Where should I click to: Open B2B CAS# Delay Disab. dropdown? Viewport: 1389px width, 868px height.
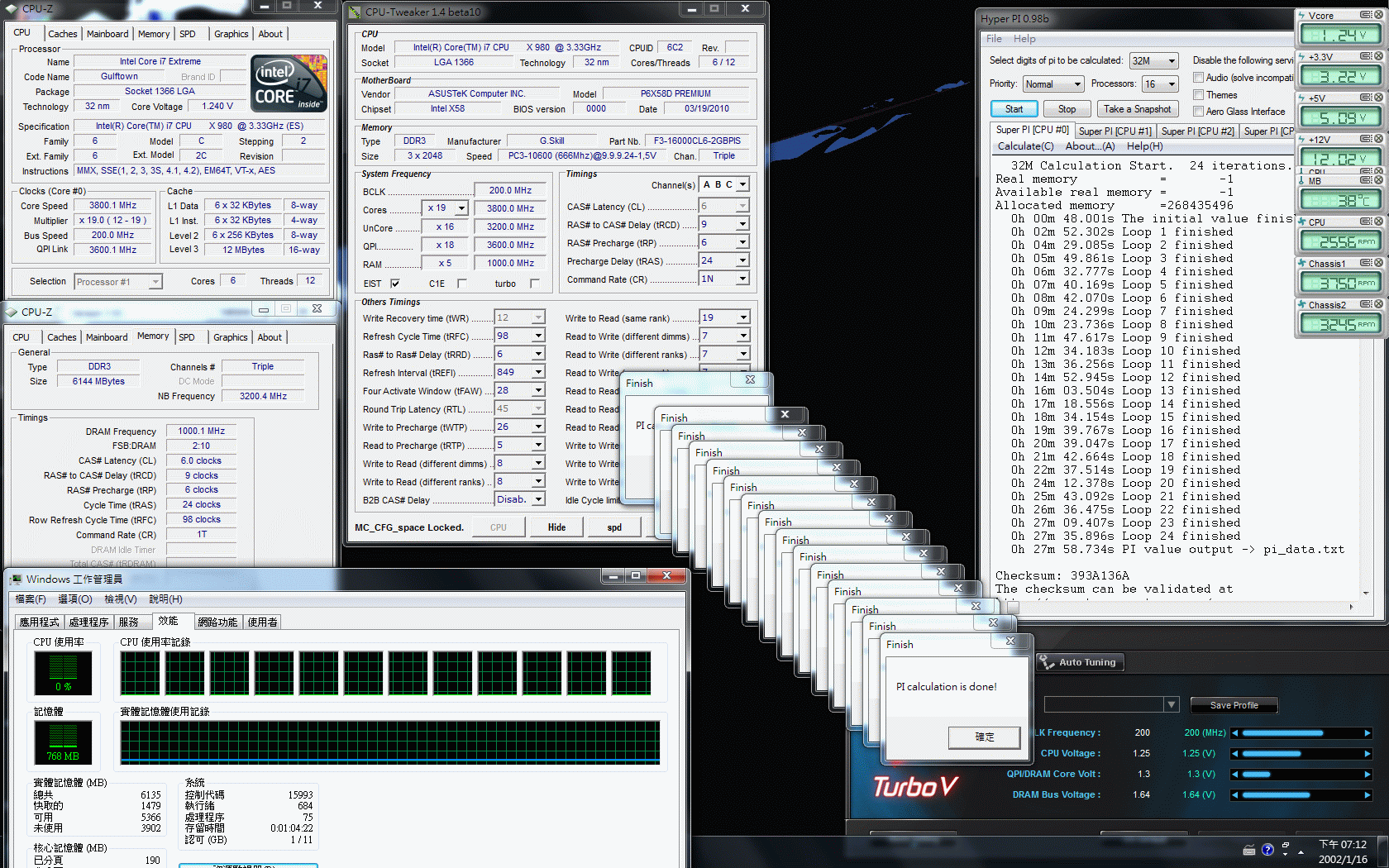[538, 499]
